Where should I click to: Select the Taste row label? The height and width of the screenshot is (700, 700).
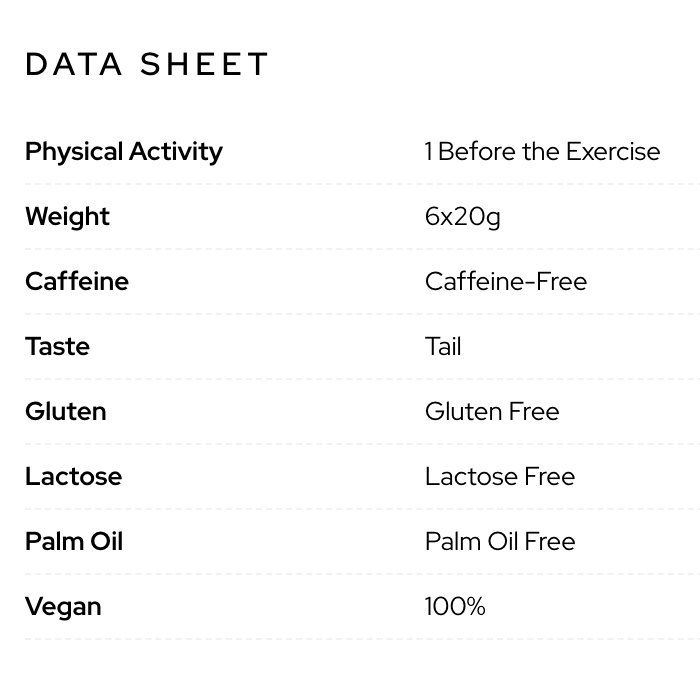(57, 347)
